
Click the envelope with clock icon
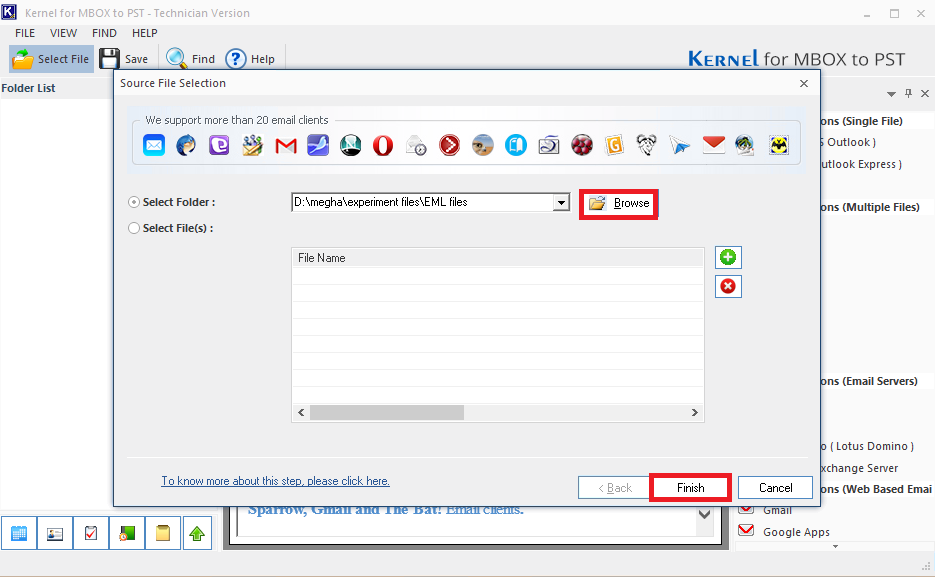point(416,145)
